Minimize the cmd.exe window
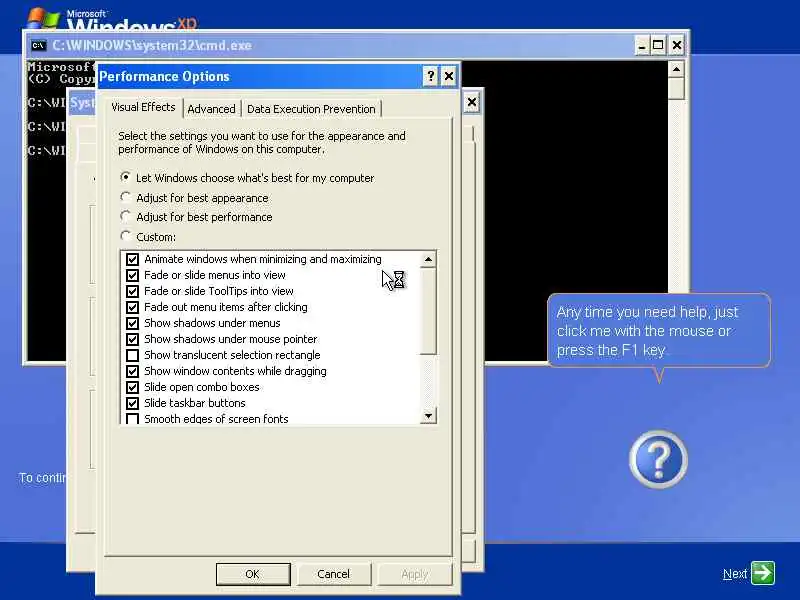800x600 pixels. tap(642, 45)
